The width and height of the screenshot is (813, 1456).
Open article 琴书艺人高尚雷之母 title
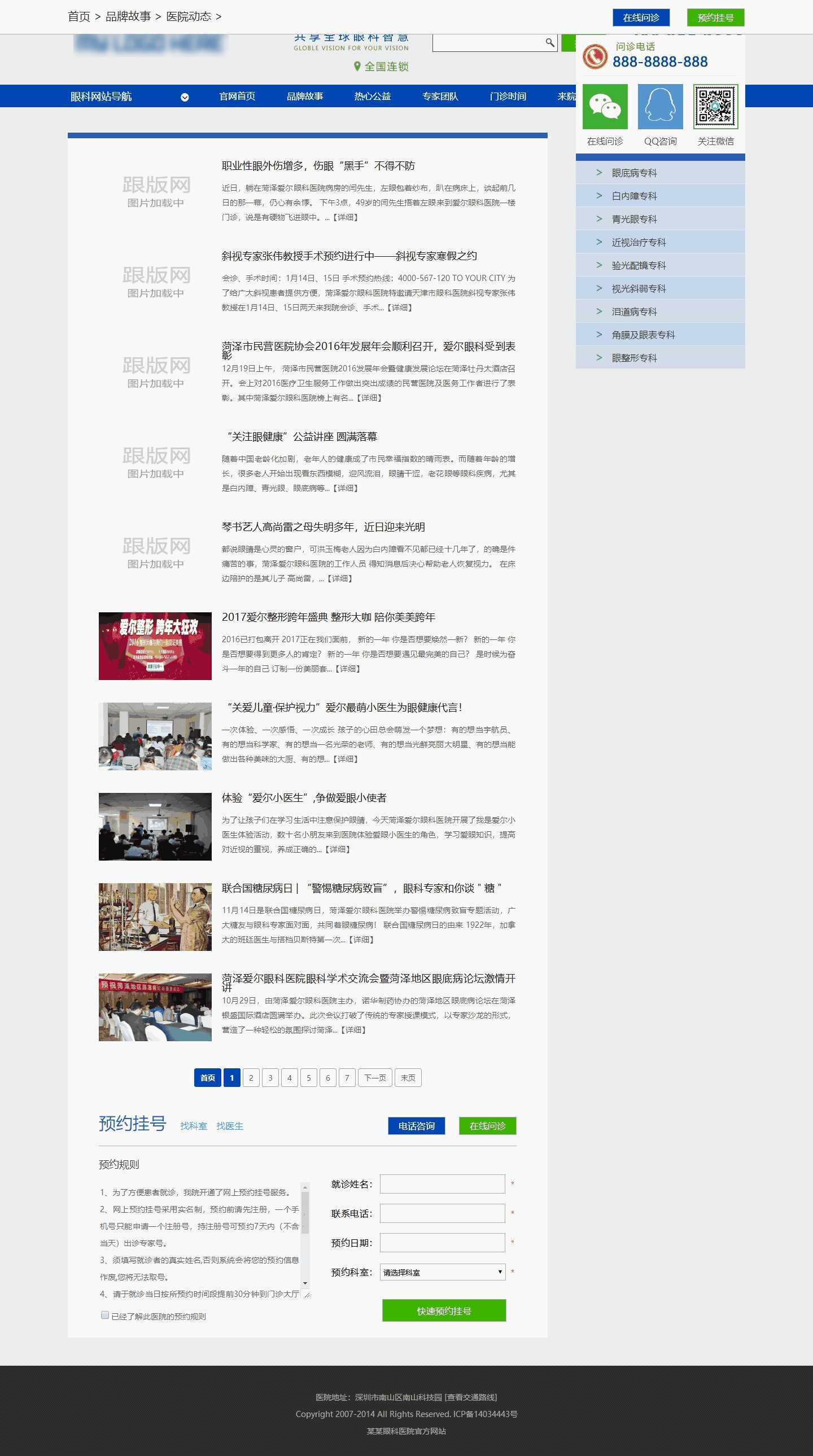pos(324,527)
